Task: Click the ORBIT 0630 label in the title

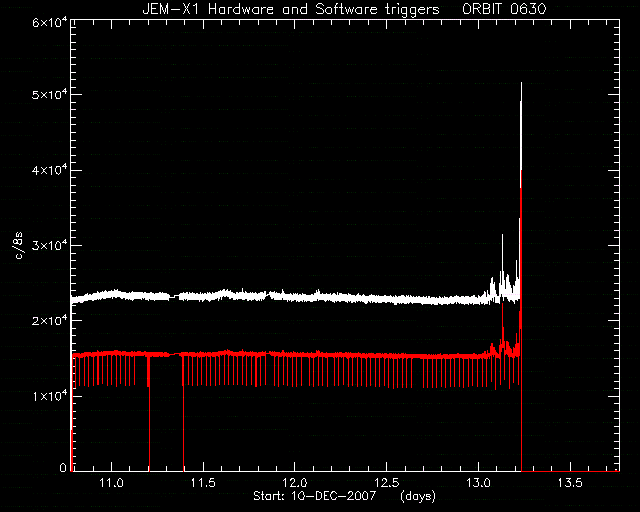Action: click(504, 9)
